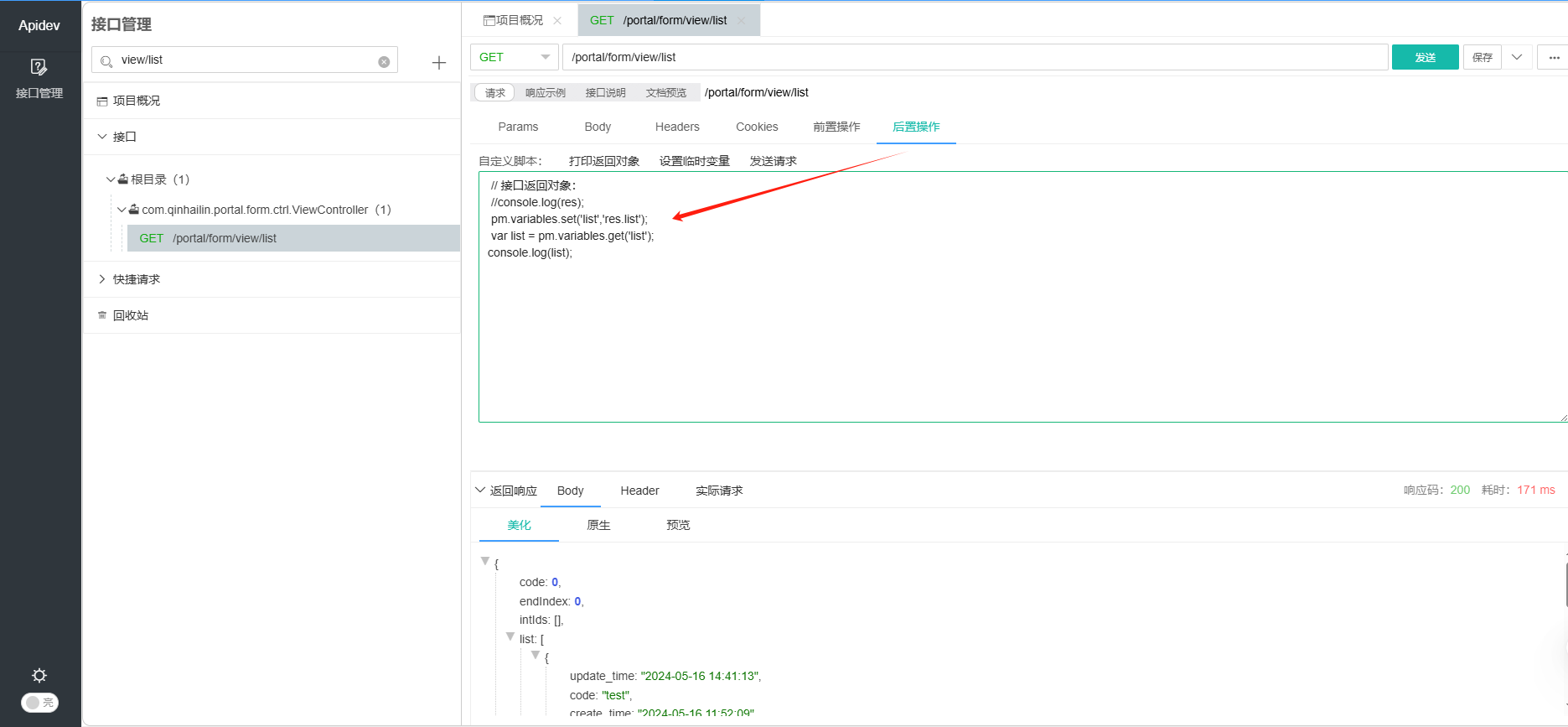The height and width of the screenshot is (727, 1568).
Task: Open the dropdown arrow beside 保存
Action: 1517,57
